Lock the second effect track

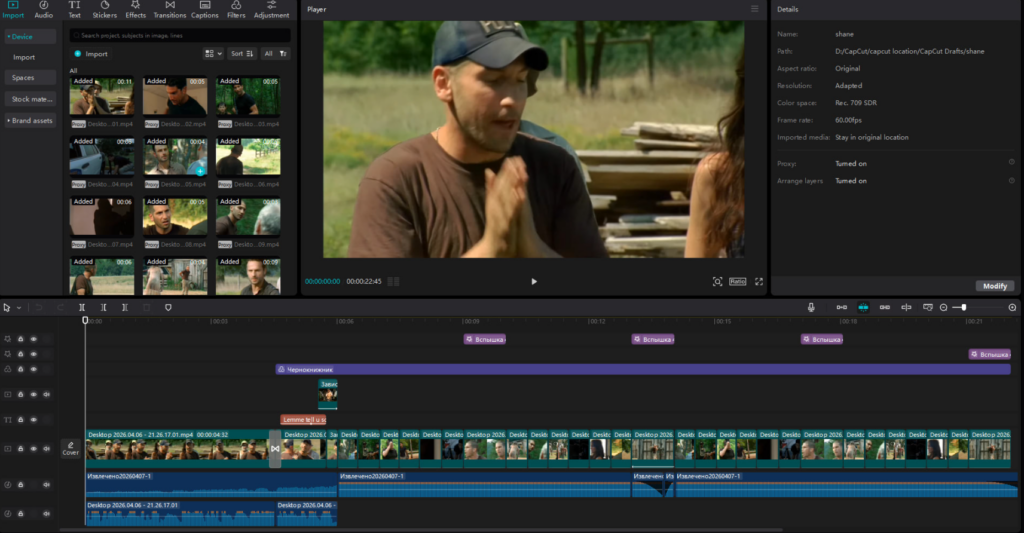(x=20, y=354)
